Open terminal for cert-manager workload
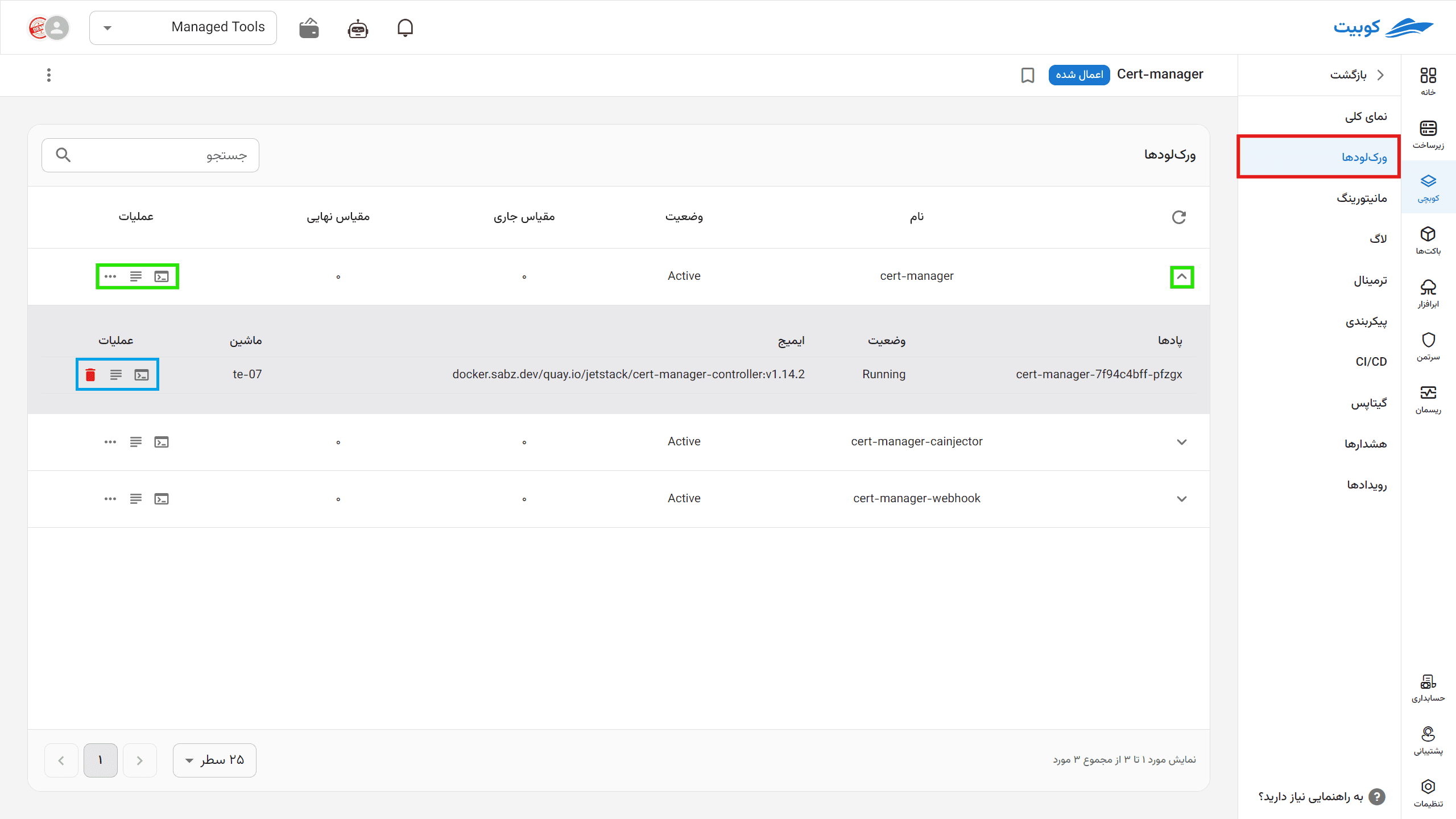Screen dimensions: 1456x819 [x=162, y=276]
